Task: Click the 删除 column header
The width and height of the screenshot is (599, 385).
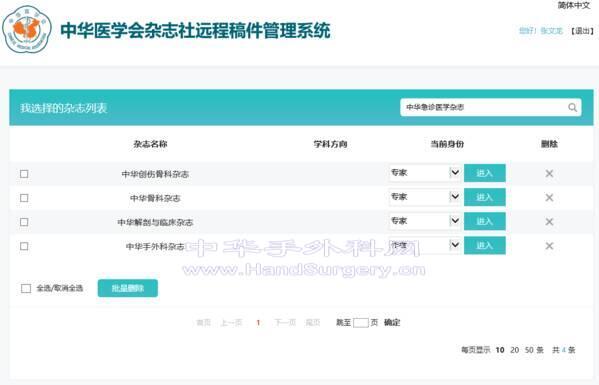Action: coord(549,144)
